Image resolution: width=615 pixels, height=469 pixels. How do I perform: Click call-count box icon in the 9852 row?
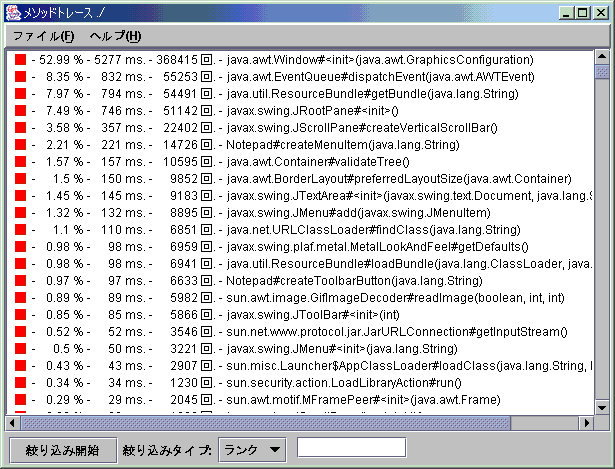point(206,178)
